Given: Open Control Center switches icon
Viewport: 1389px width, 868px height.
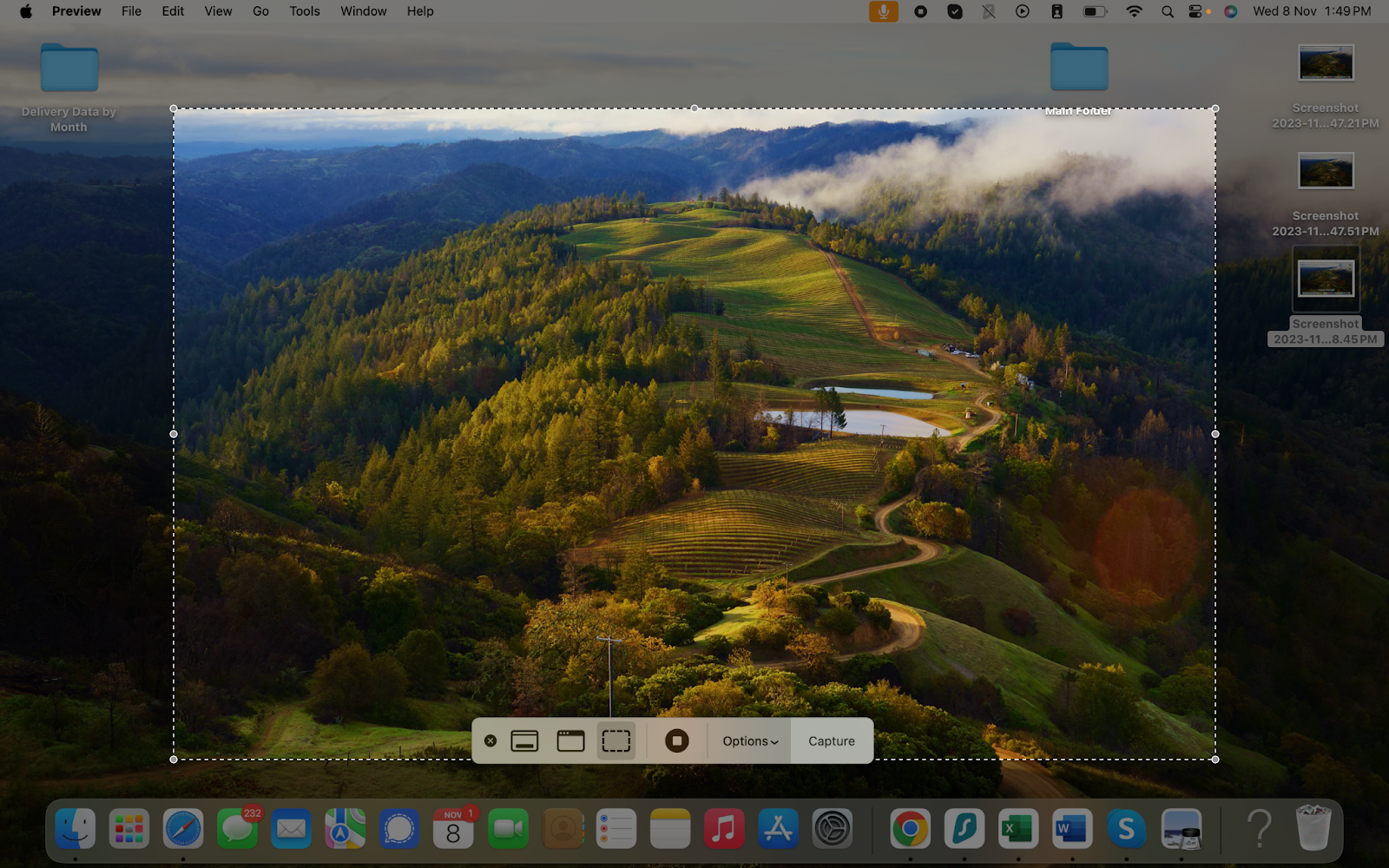Looking at the screenshot, I should click(x=1196, y=11).
